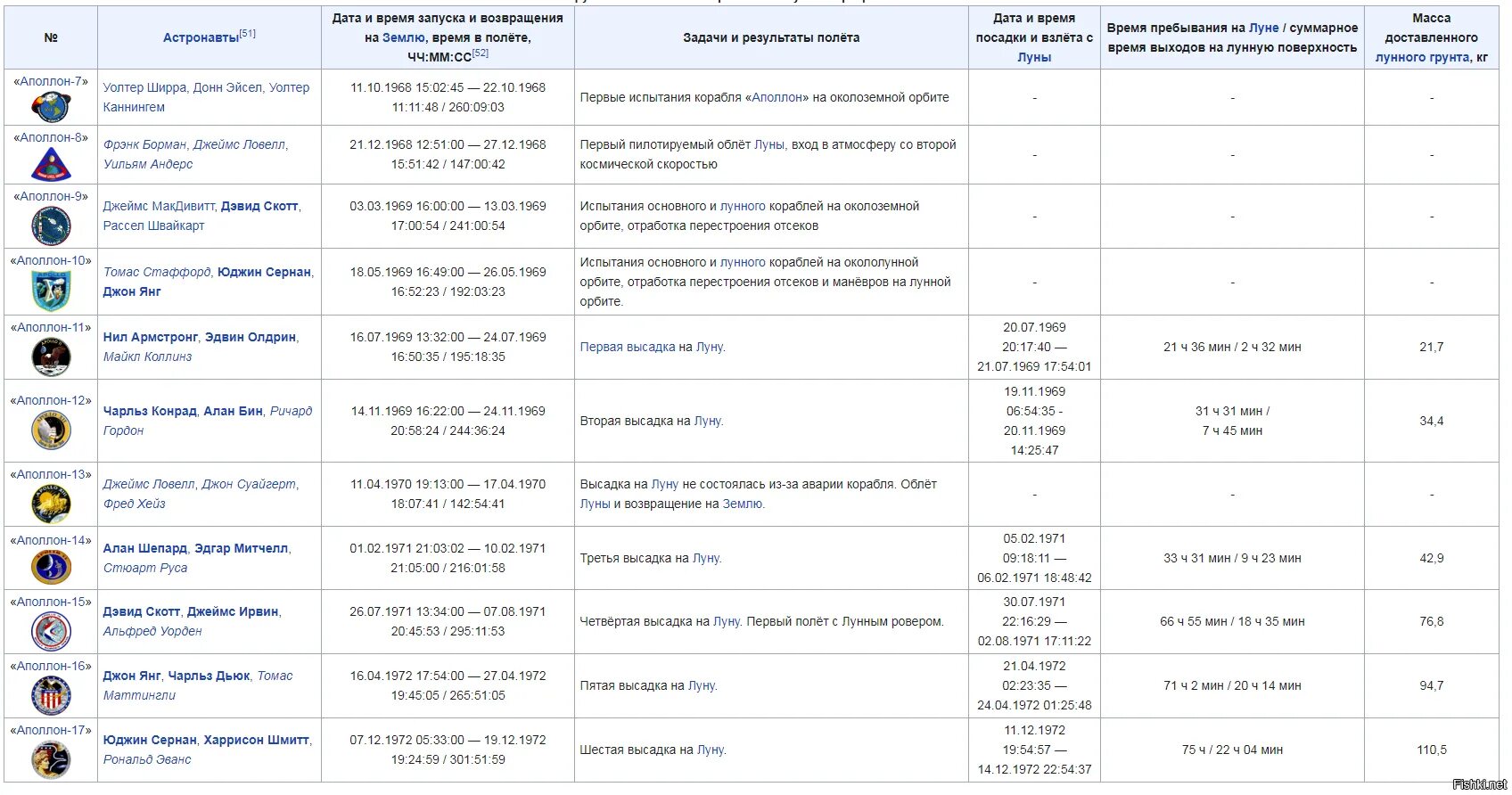Click mass value 94,7 for Apollo 16
1512x795 pixels.
pyautogui.click(x=1432, y=685)
